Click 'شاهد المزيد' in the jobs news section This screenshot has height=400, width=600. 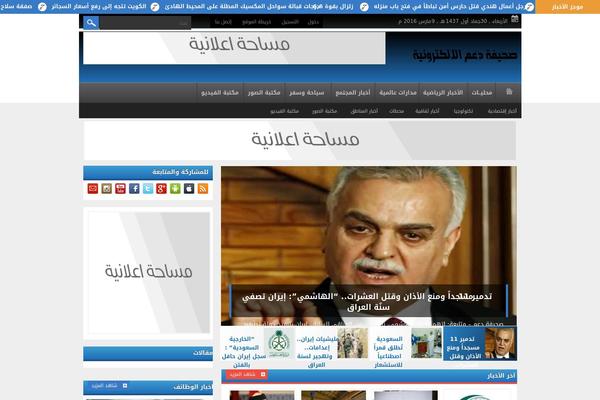(x=109, y=386)
